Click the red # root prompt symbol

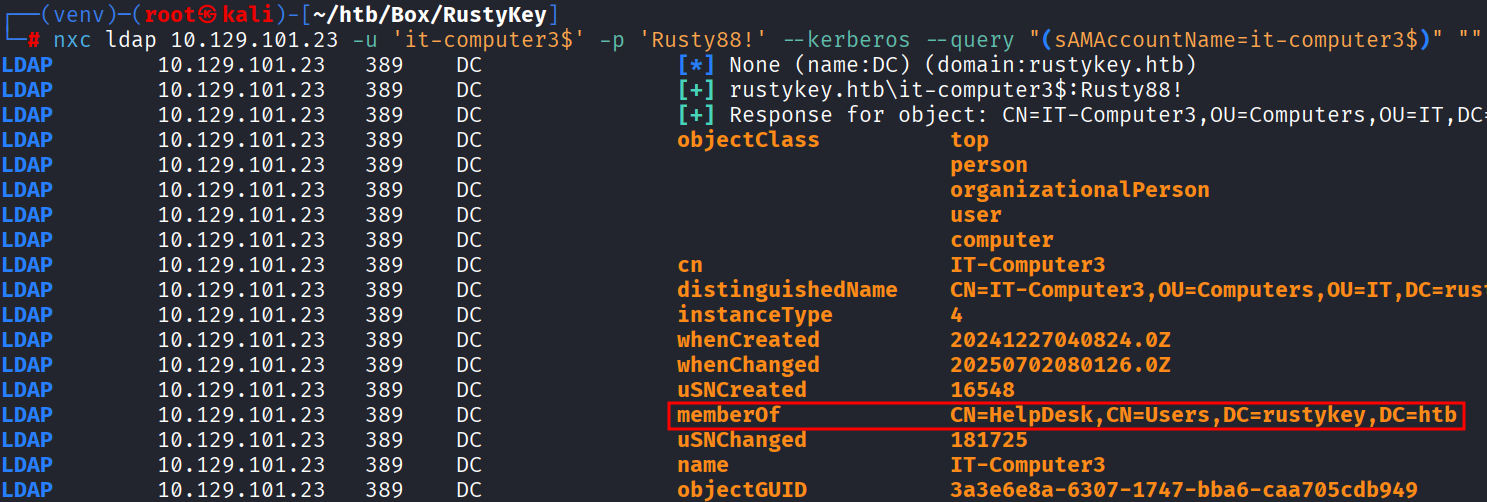(34, 40)
